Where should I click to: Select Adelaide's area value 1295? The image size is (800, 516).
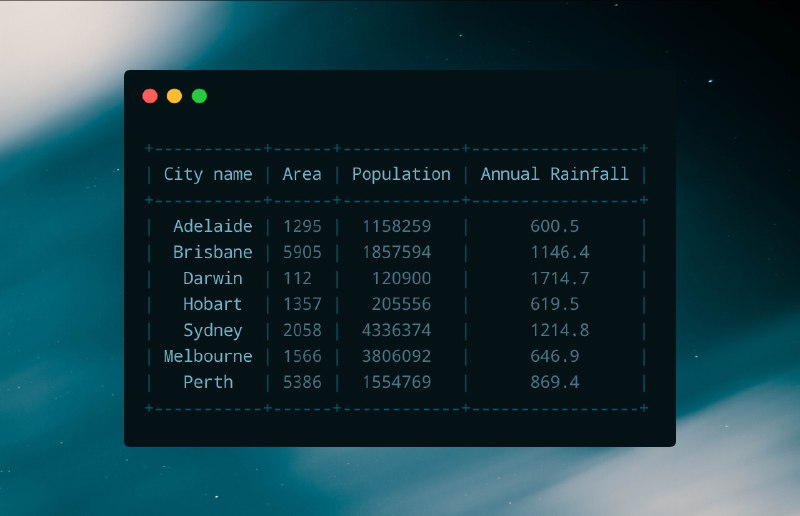click(303, 226)
